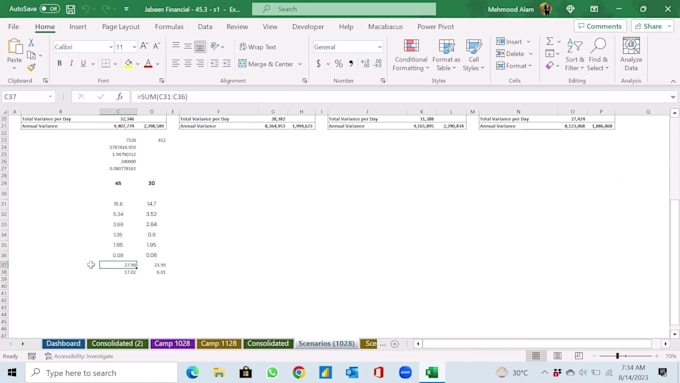Open Cell Styles gallery
The image size is (680, 383).
[x=473, y=55]
